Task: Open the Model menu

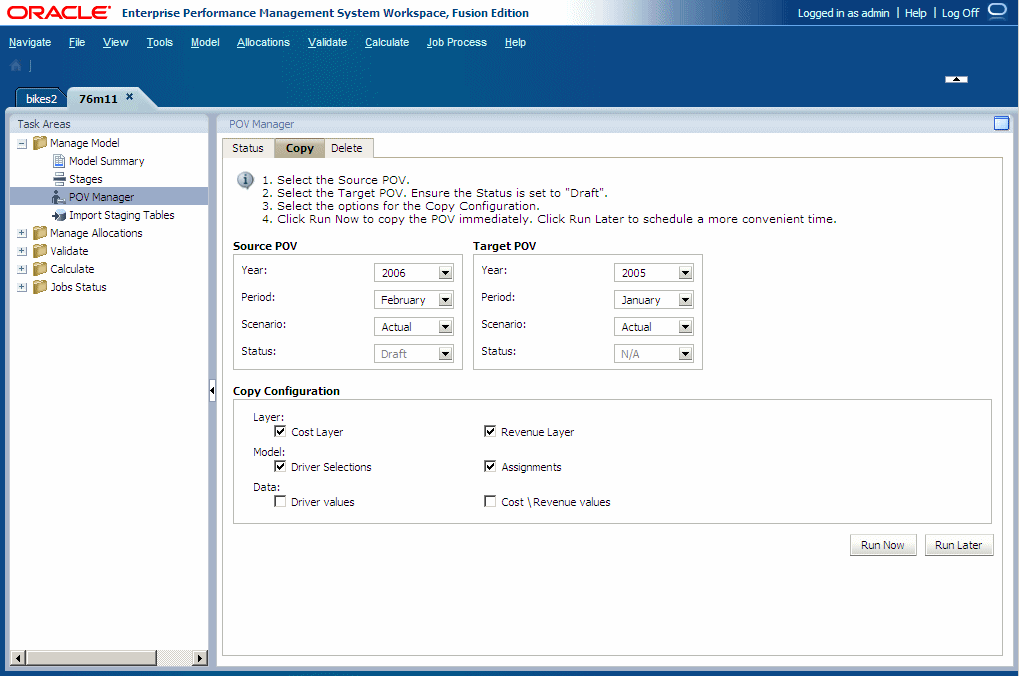Action: click(x=204, y=42)
